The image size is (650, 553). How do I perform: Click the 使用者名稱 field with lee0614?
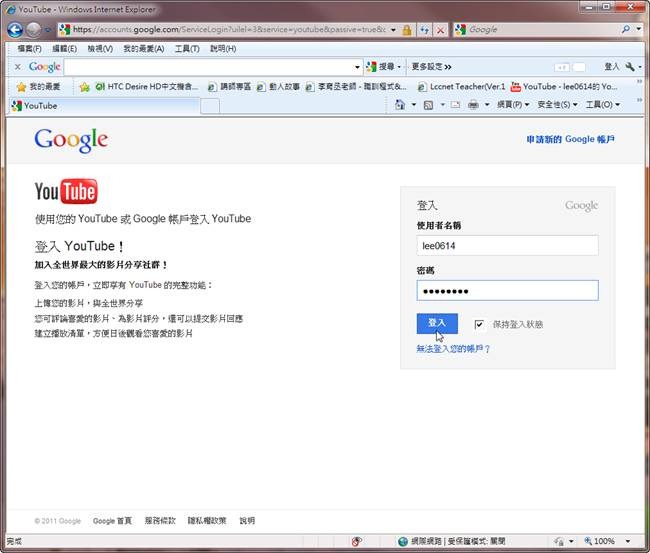tap(507, 245)
